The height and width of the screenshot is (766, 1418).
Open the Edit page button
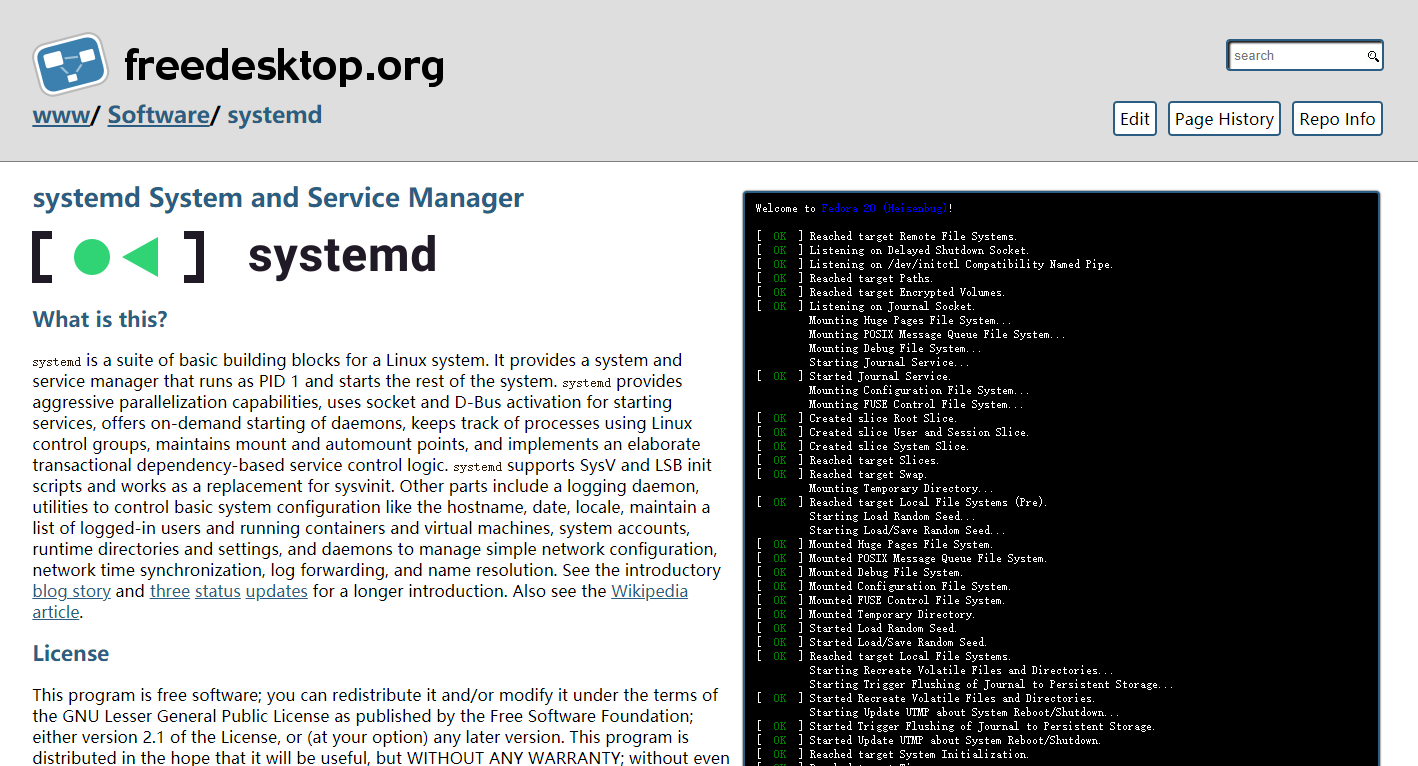pyautogui.click(x=1134, y=118)
